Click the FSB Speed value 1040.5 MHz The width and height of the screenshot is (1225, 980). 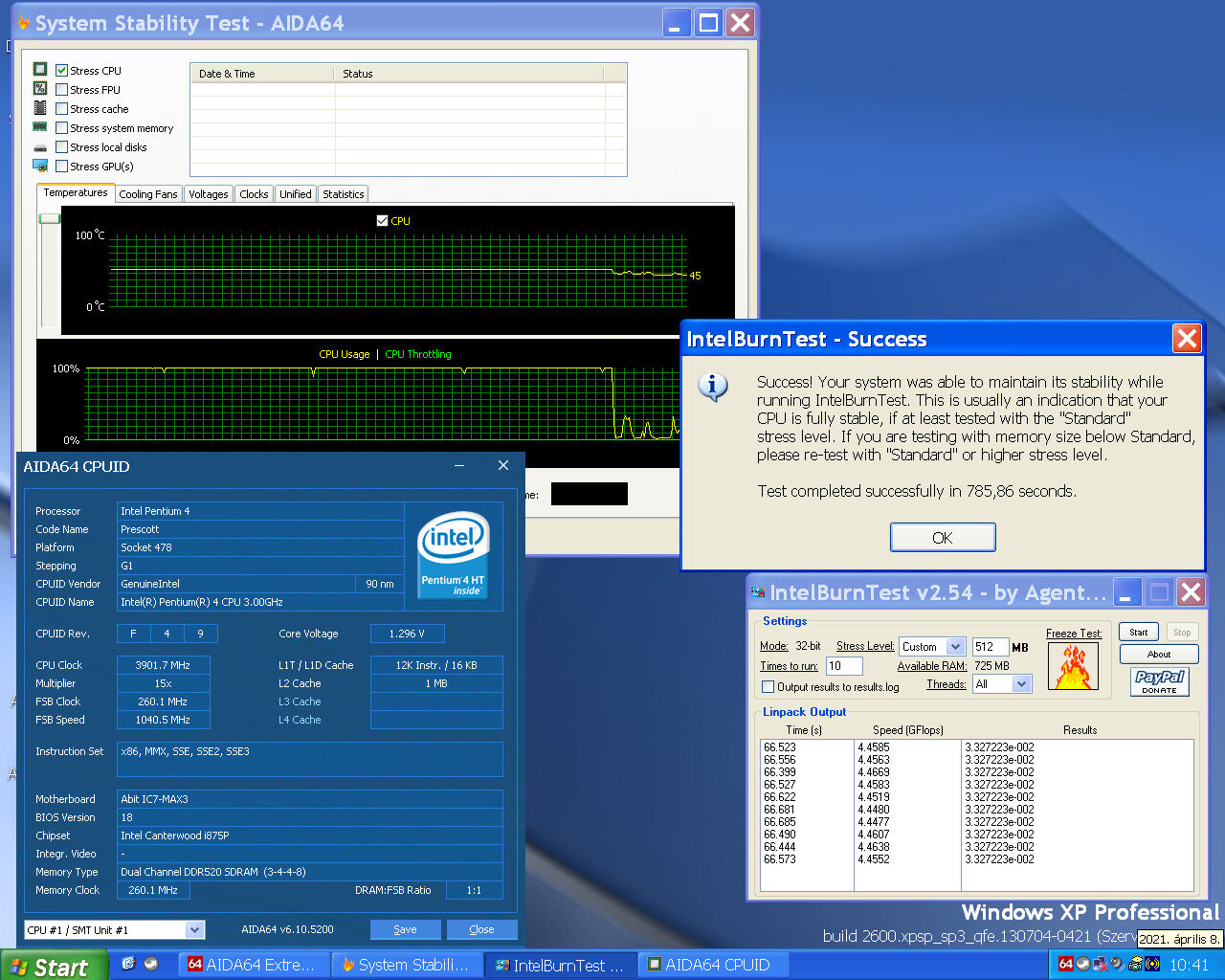tap(163, 720)
